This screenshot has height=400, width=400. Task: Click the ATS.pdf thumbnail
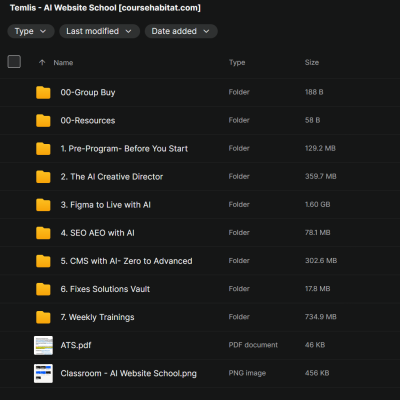pyautogui.click(x=43, y=345)
